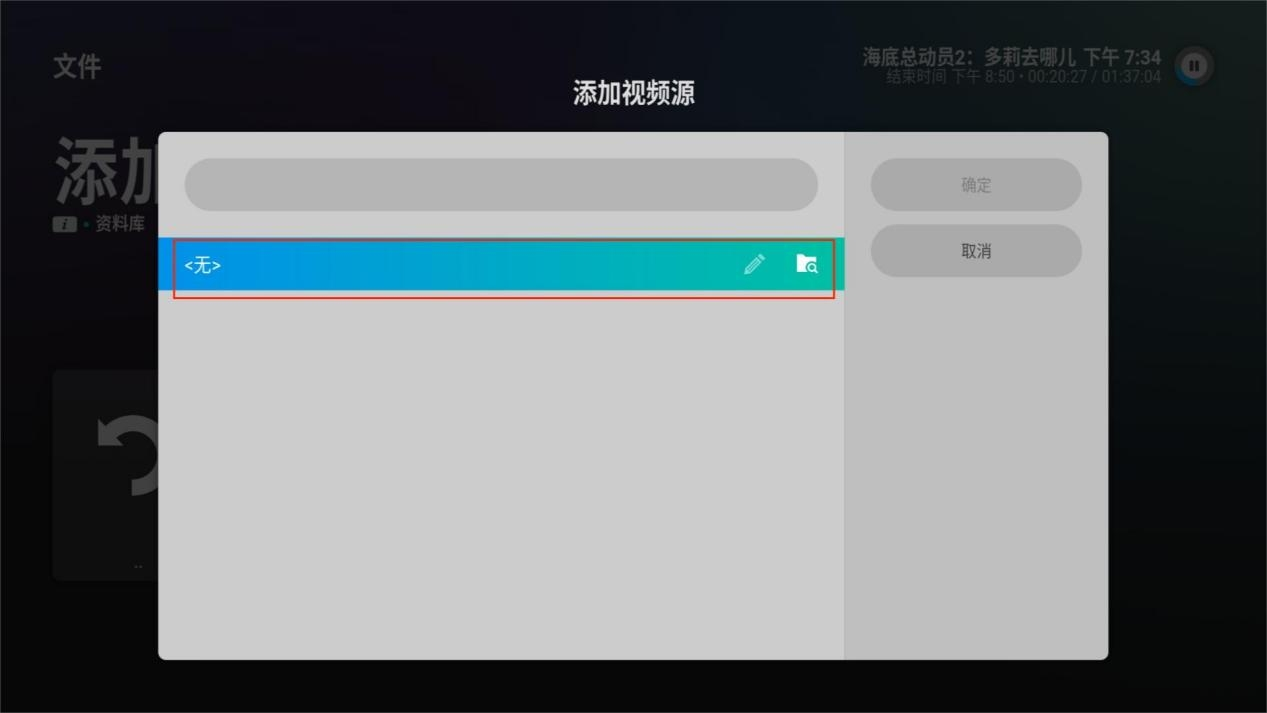Click the '..' parent folder label
This screenshot has width=1267, height=713.
138,566
